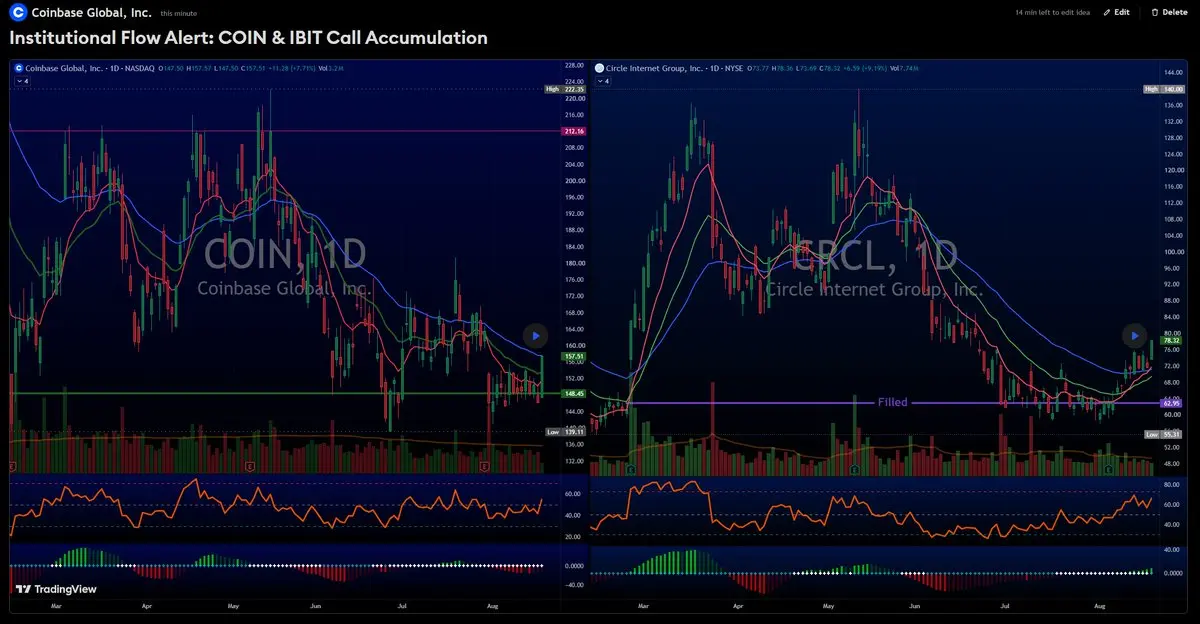The height and width of the screenshot is (624, 1200).
Task: Click the Edit idea button
Action: (1117, 12)
